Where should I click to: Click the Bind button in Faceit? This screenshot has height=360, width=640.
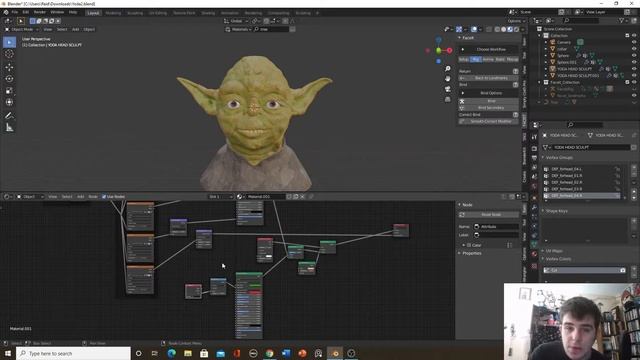pos(489,101)
